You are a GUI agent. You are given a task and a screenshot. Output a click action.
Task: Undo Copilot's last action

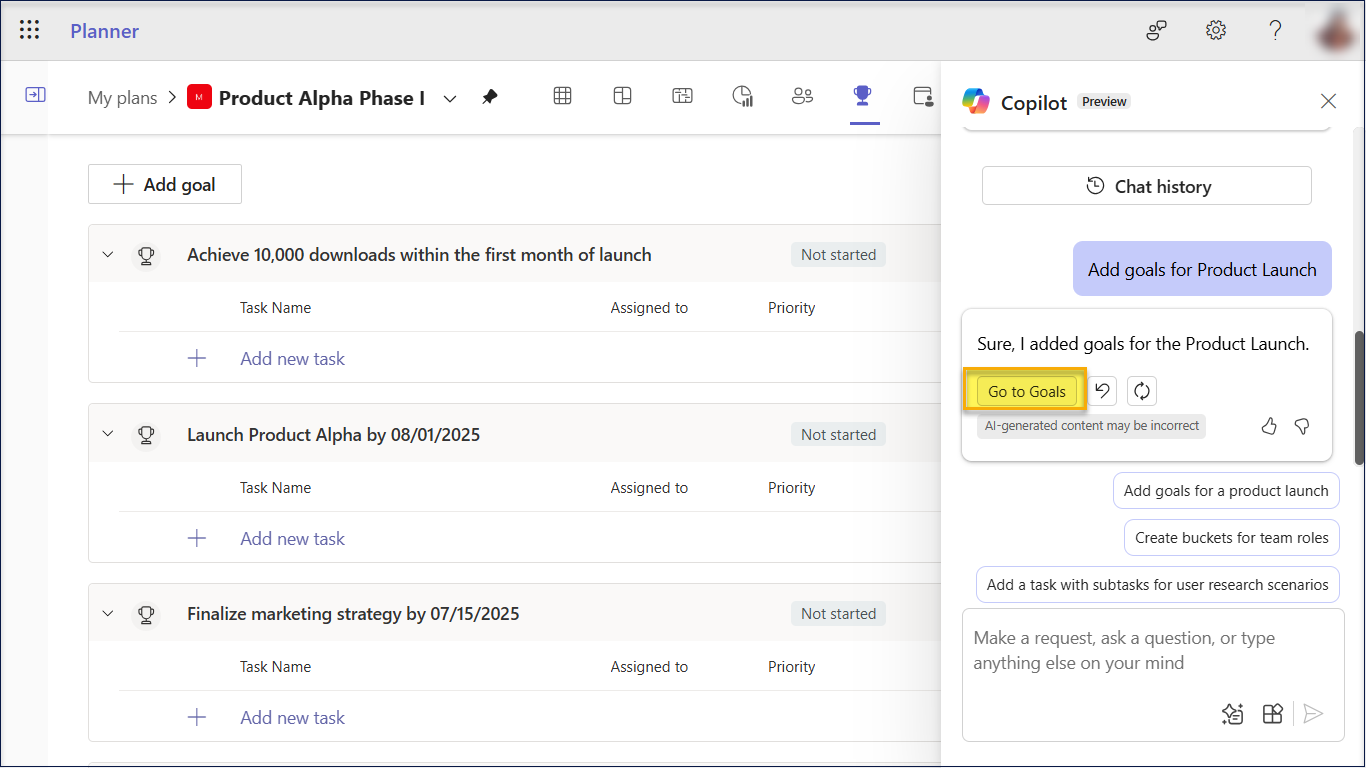pyautogui.click(x=1102, y=391)
